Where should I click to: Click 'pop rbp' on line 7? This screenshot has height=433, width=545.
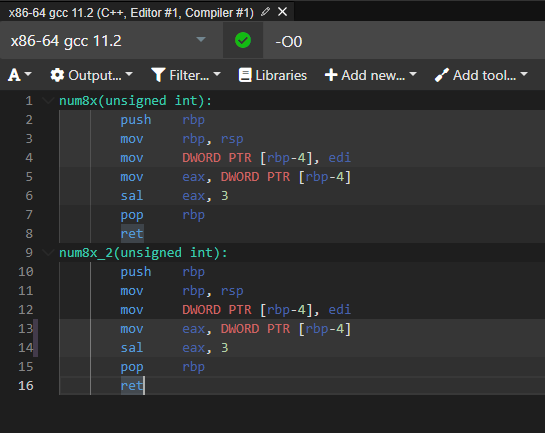(x=162, y=215)
